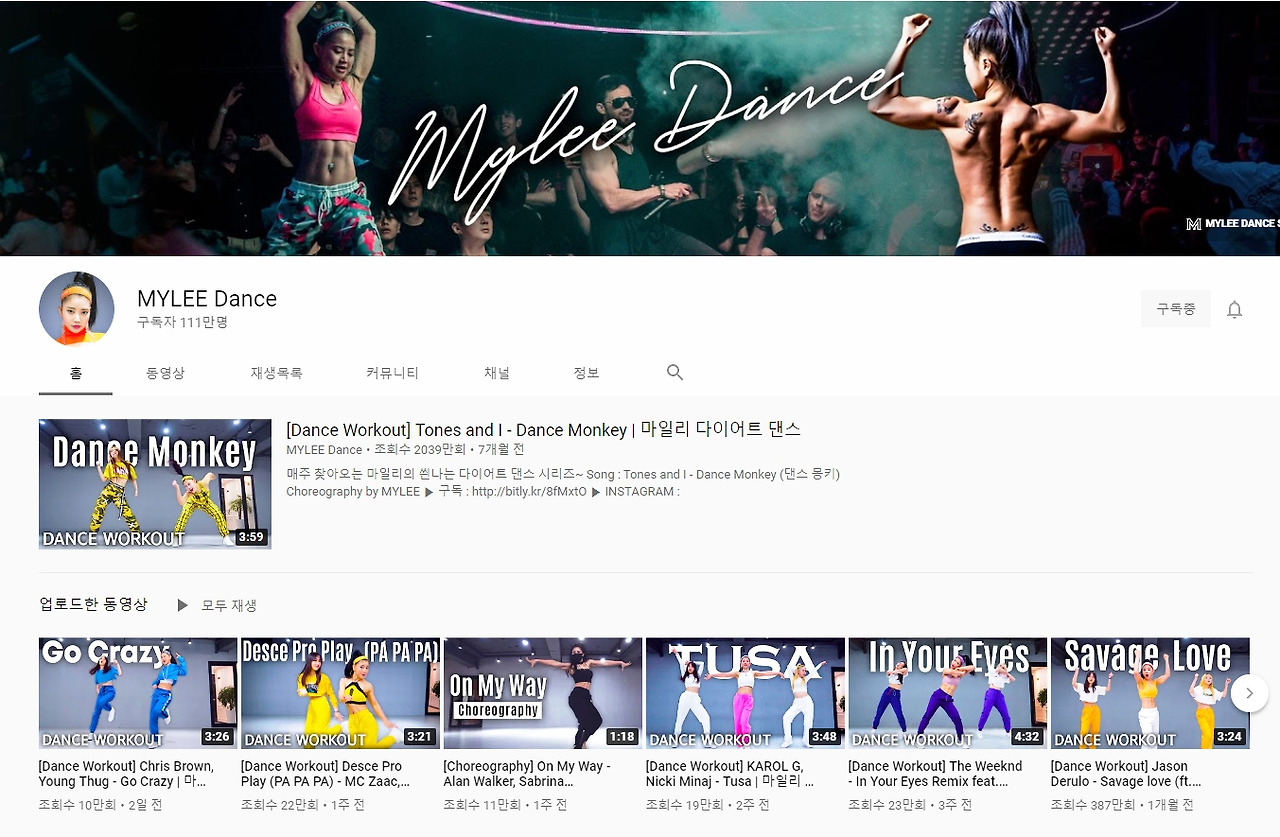Play the Go Crazy video thumbnail
The image size is (1280, 837).
click(138, 693)
